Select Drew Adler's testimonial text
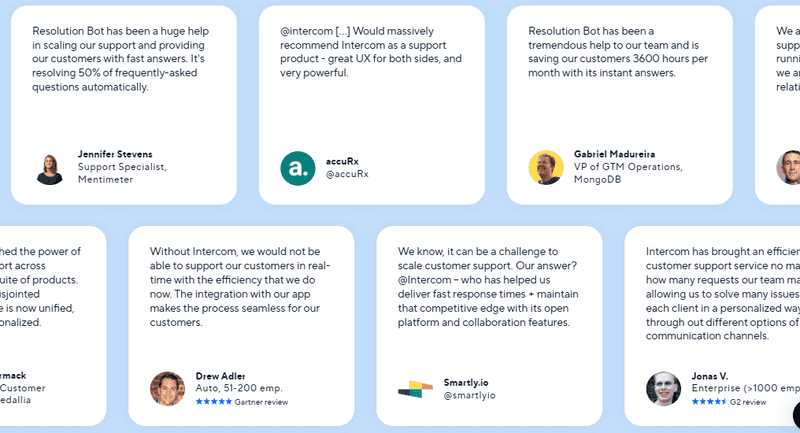The width and height of the screenshot is (800, 433). tap(240, 287)
